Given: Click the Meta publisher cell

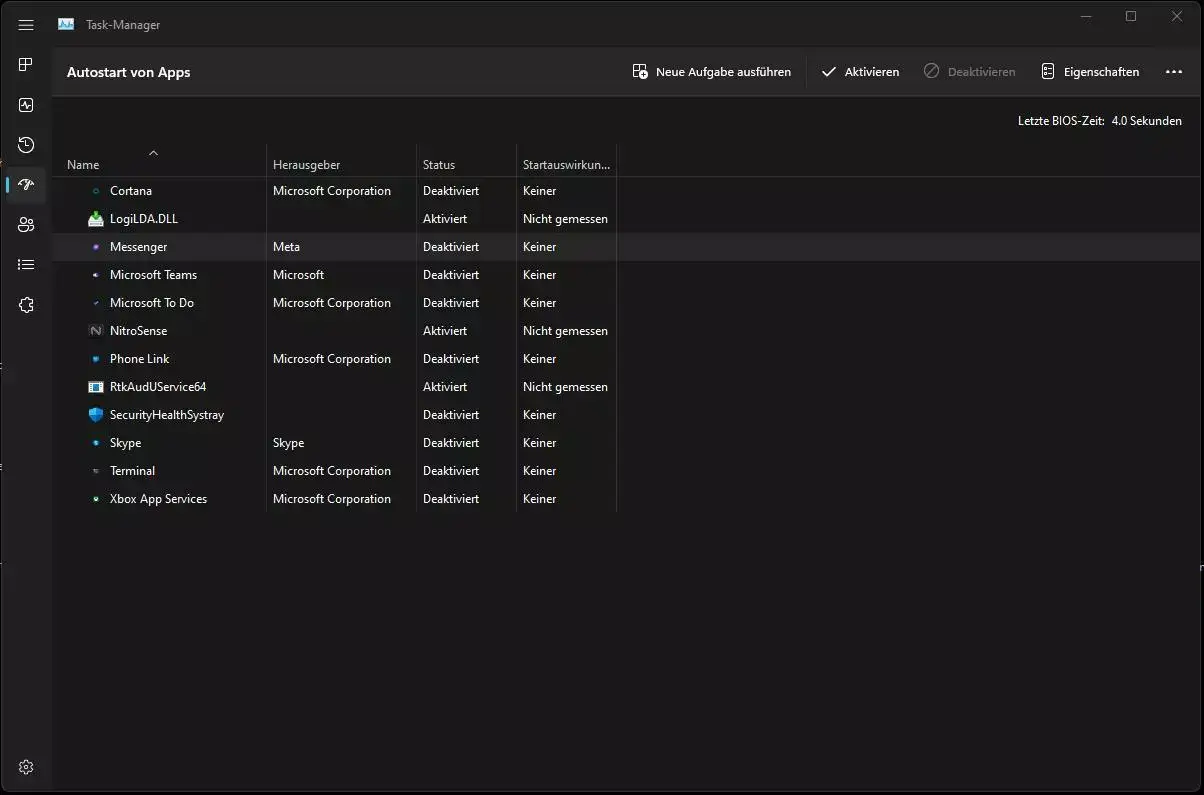Looking at the screenshot, I should tap(287, 247).
